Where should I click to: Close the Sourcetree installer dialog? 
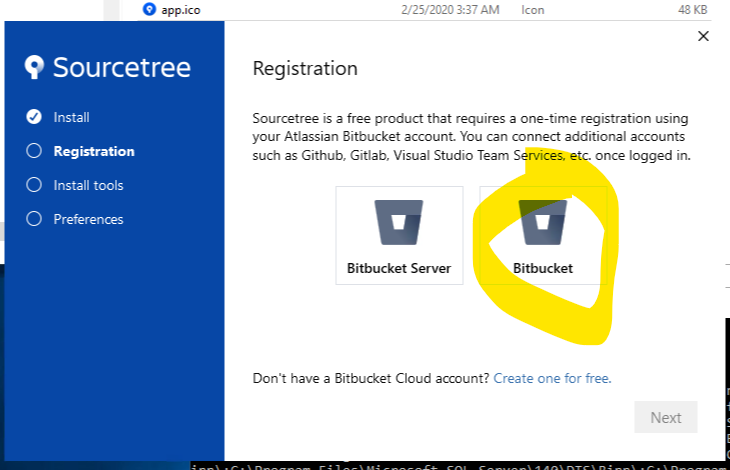[703, 36]
